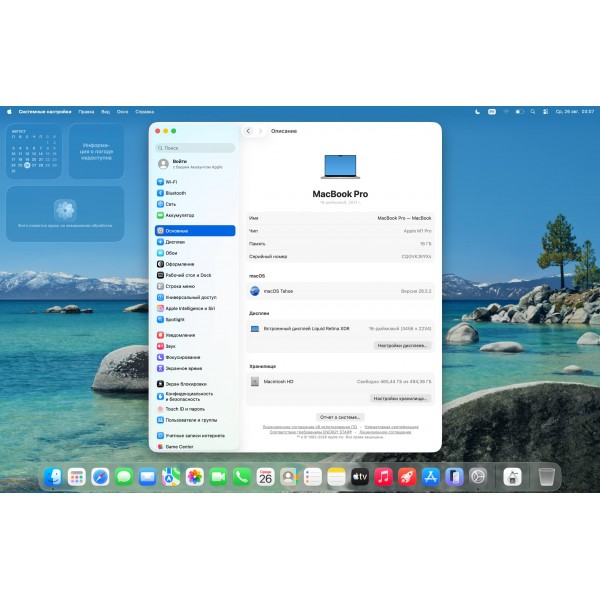Click the Focus moon icon in menu bar

coord(477,112)
